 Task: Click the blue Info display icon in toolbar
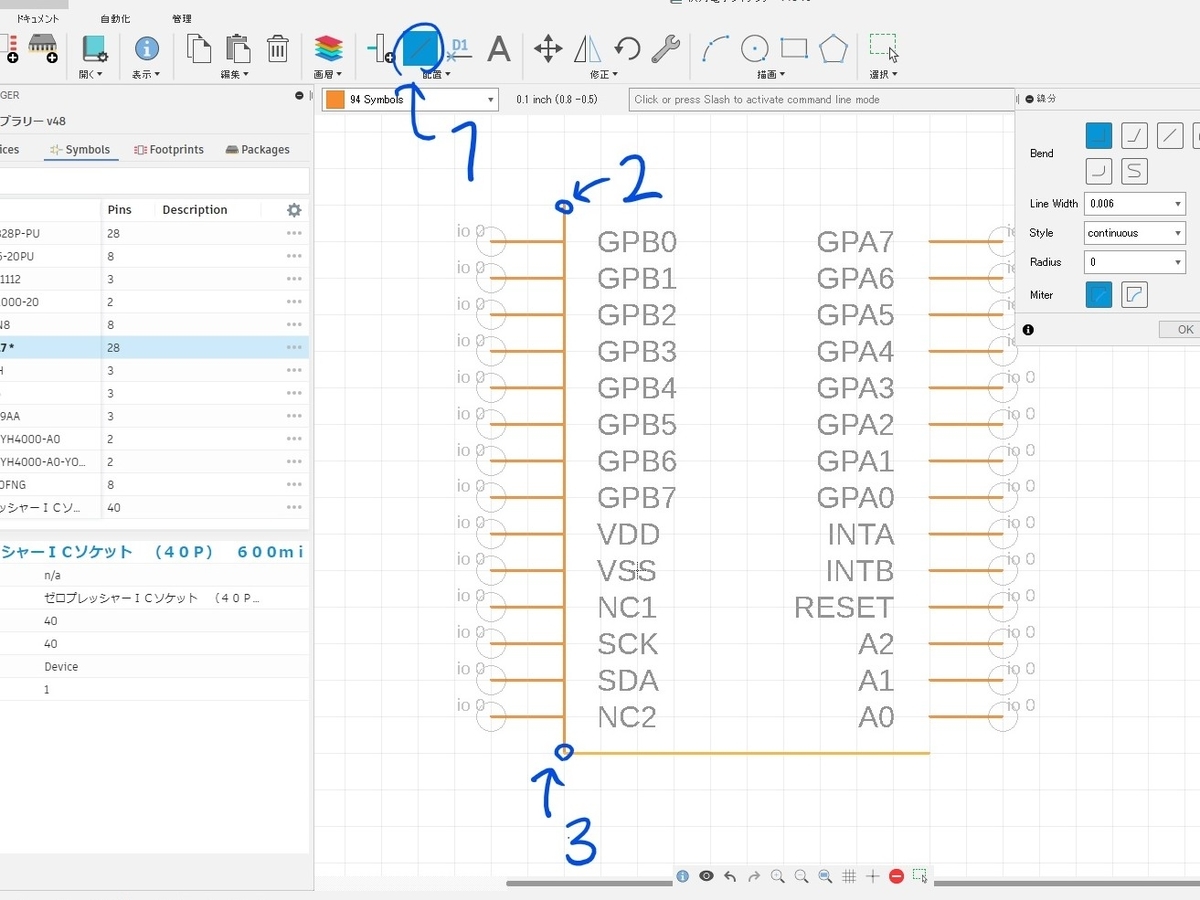(147, 48)
